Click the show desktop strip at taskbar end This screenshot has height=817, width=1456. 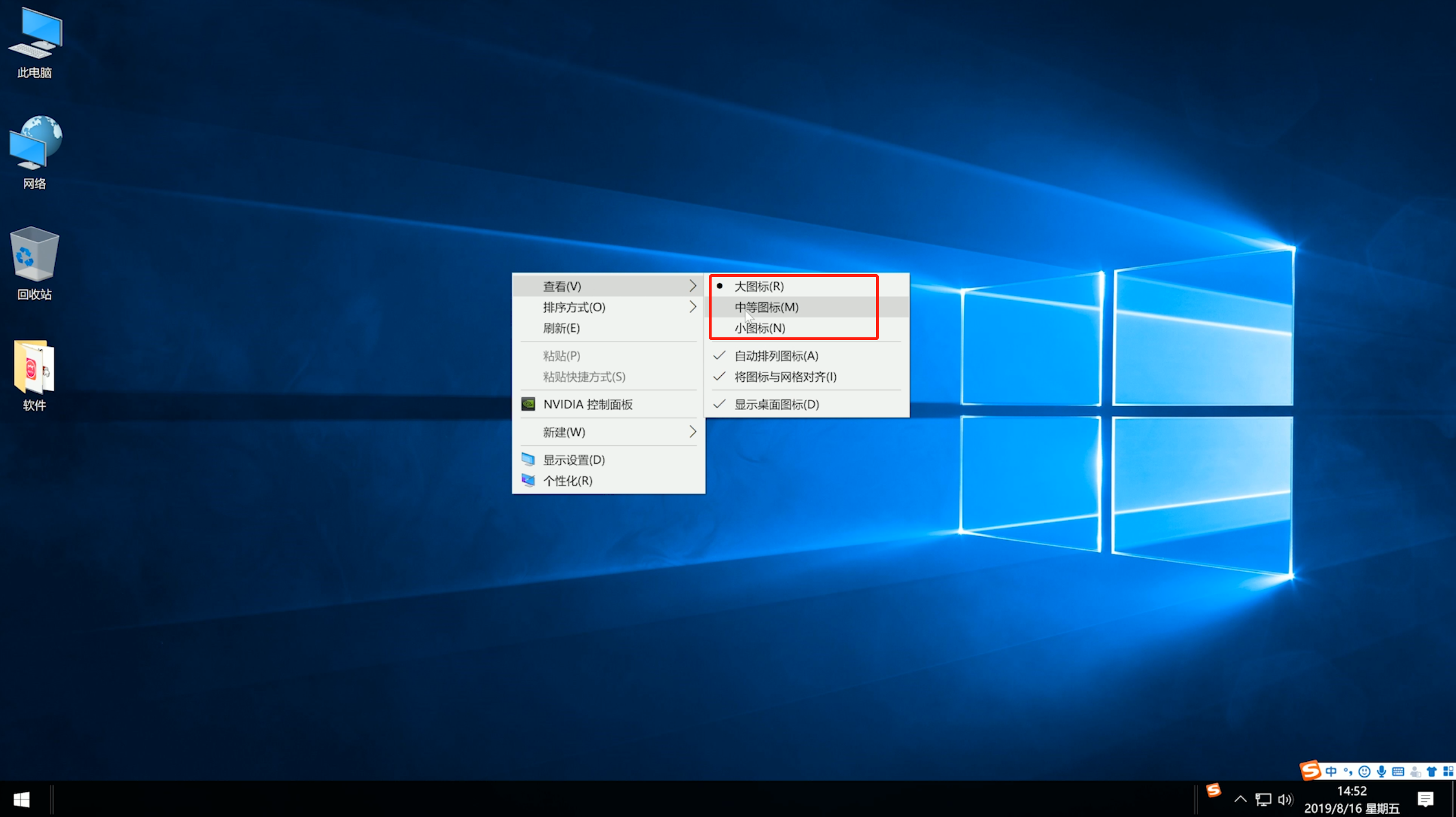pos(1453,799)
